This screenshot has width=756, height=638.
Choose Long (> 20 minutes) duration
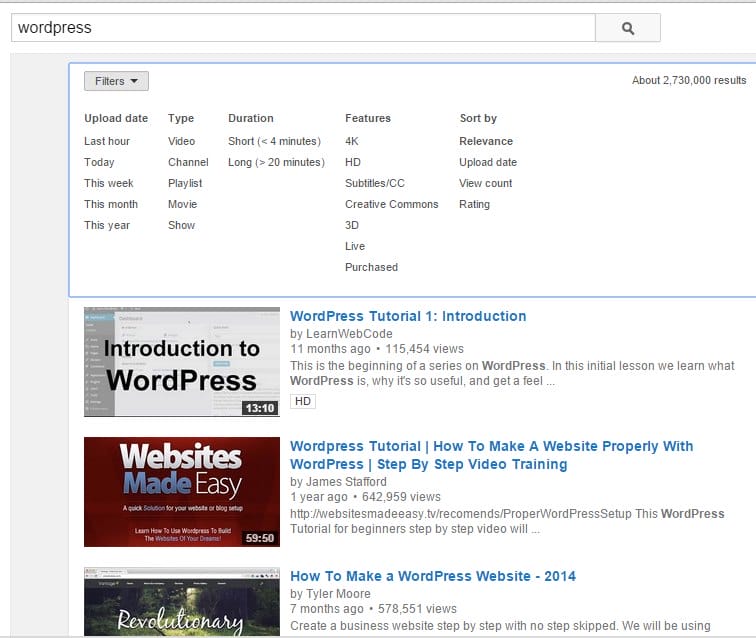(276, 162)
